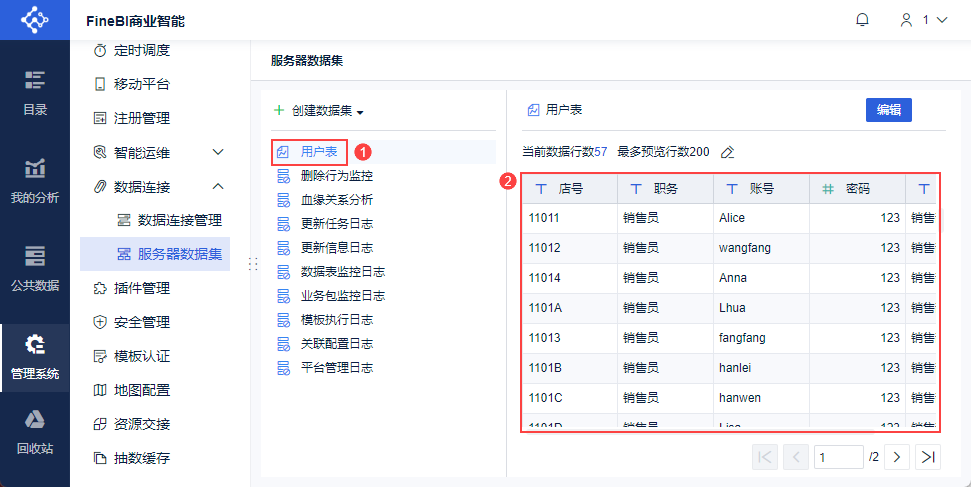Image resolution: width=971 pixels, height=487 pixels.
Task: Collapse the 数据连接 menu
Action: [218, 187]
